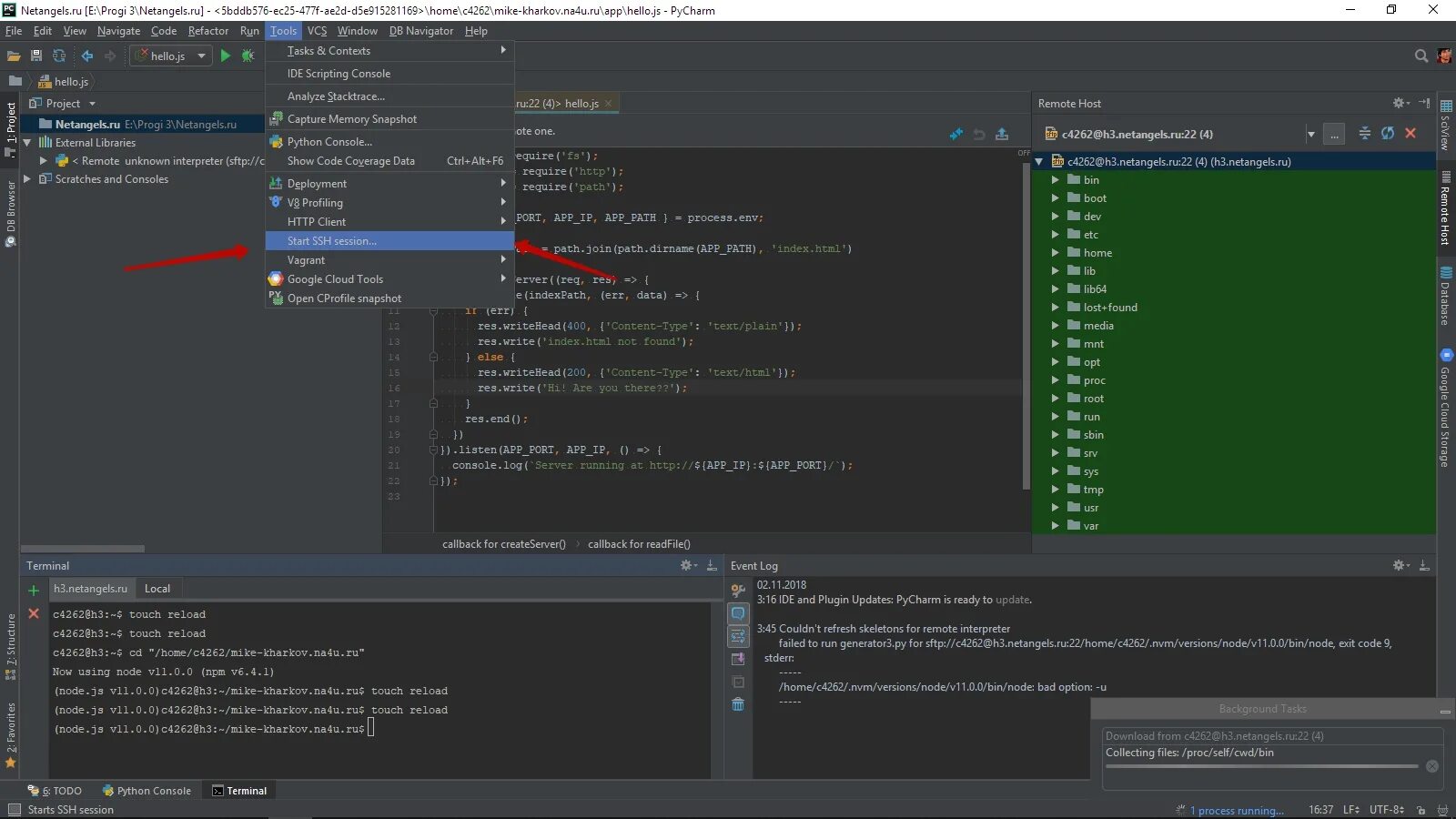The width and height of the screenshot is (1456, 819).
Task: Toggle the Project side tool window
Action: click(x=11, y=129)
